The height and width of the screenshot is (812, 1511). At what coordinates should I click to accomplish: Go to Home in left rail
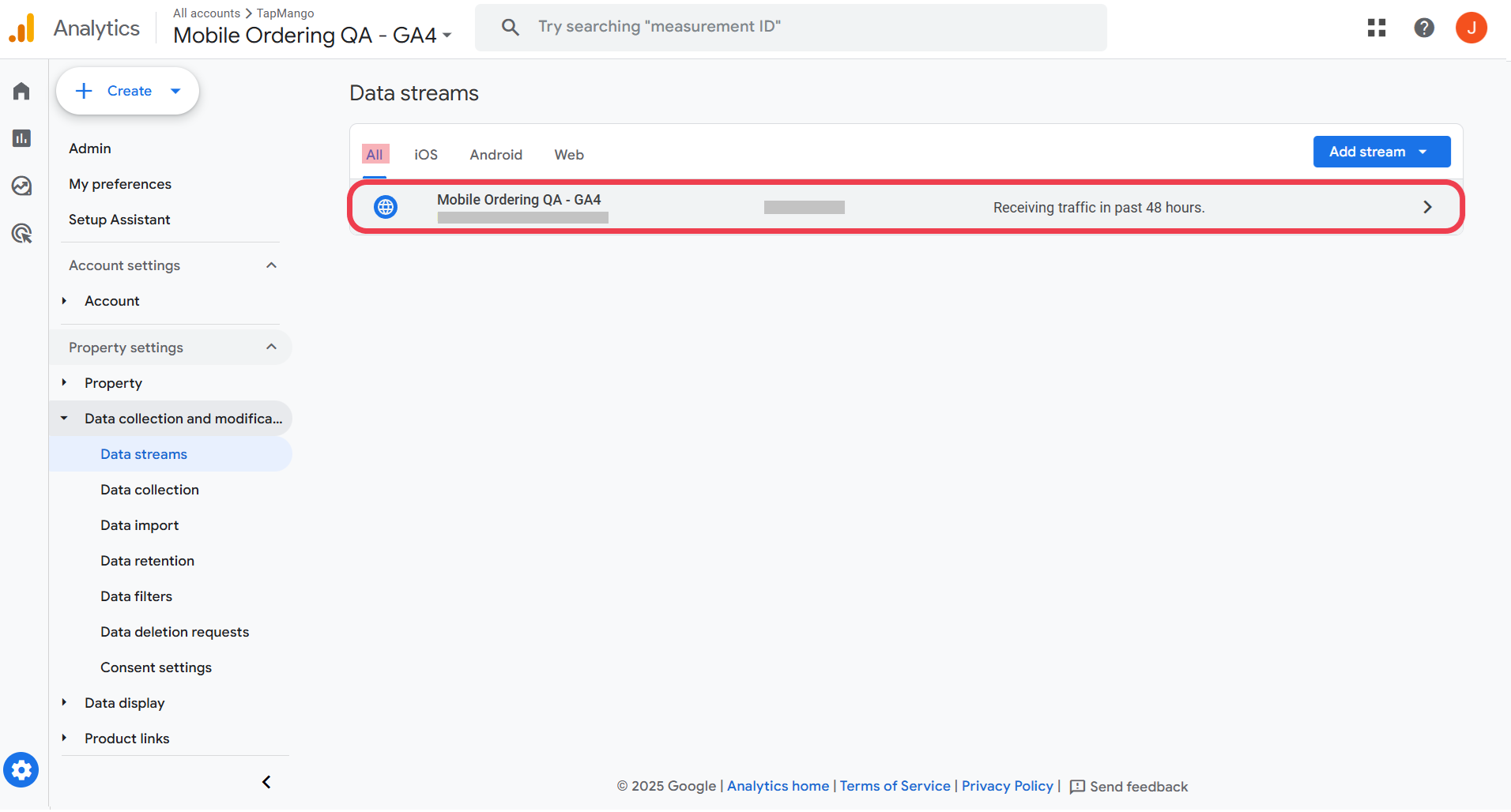coord(21,92)
